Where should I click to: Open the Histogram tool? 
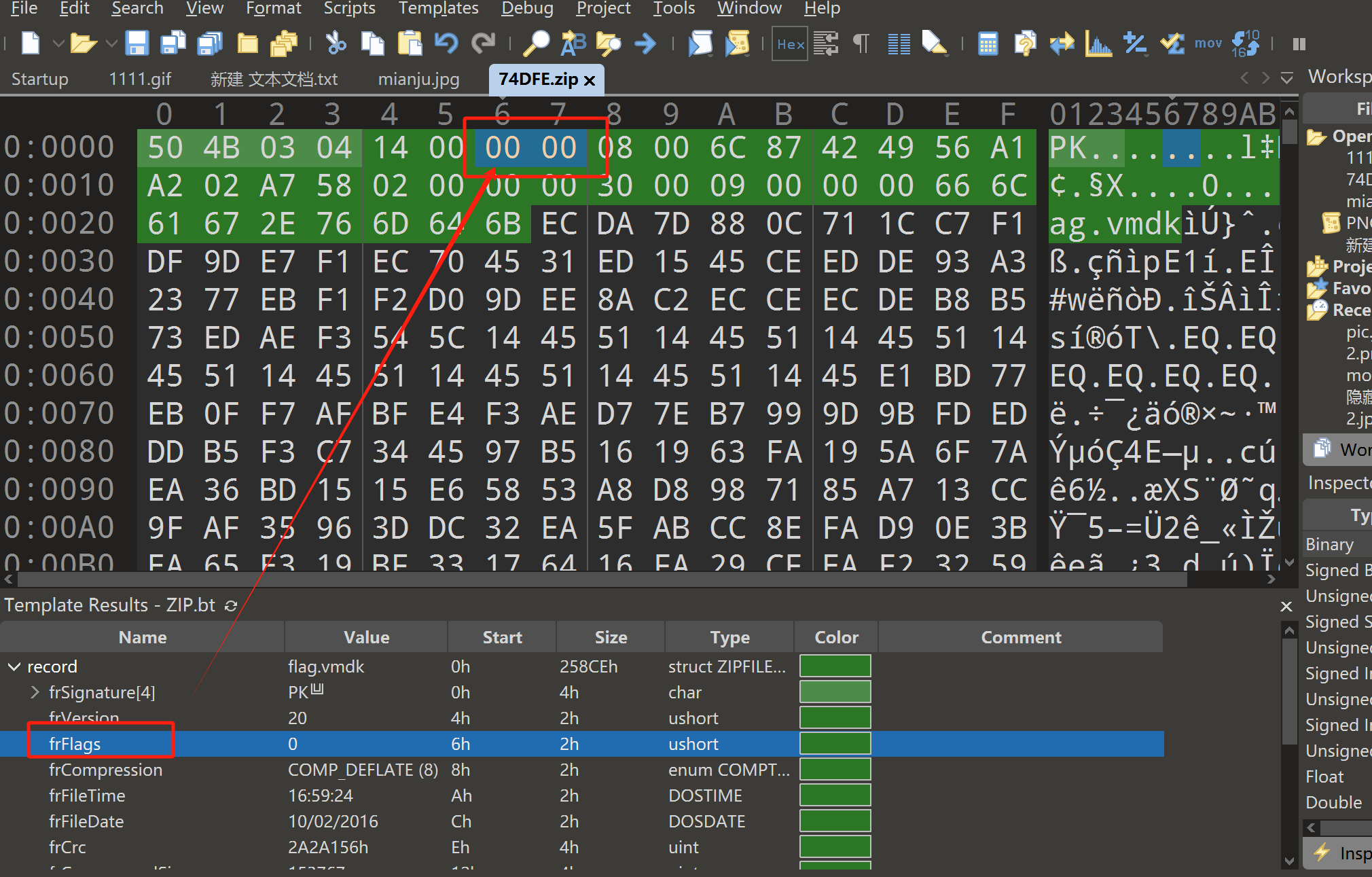(x=1098, y=44)
